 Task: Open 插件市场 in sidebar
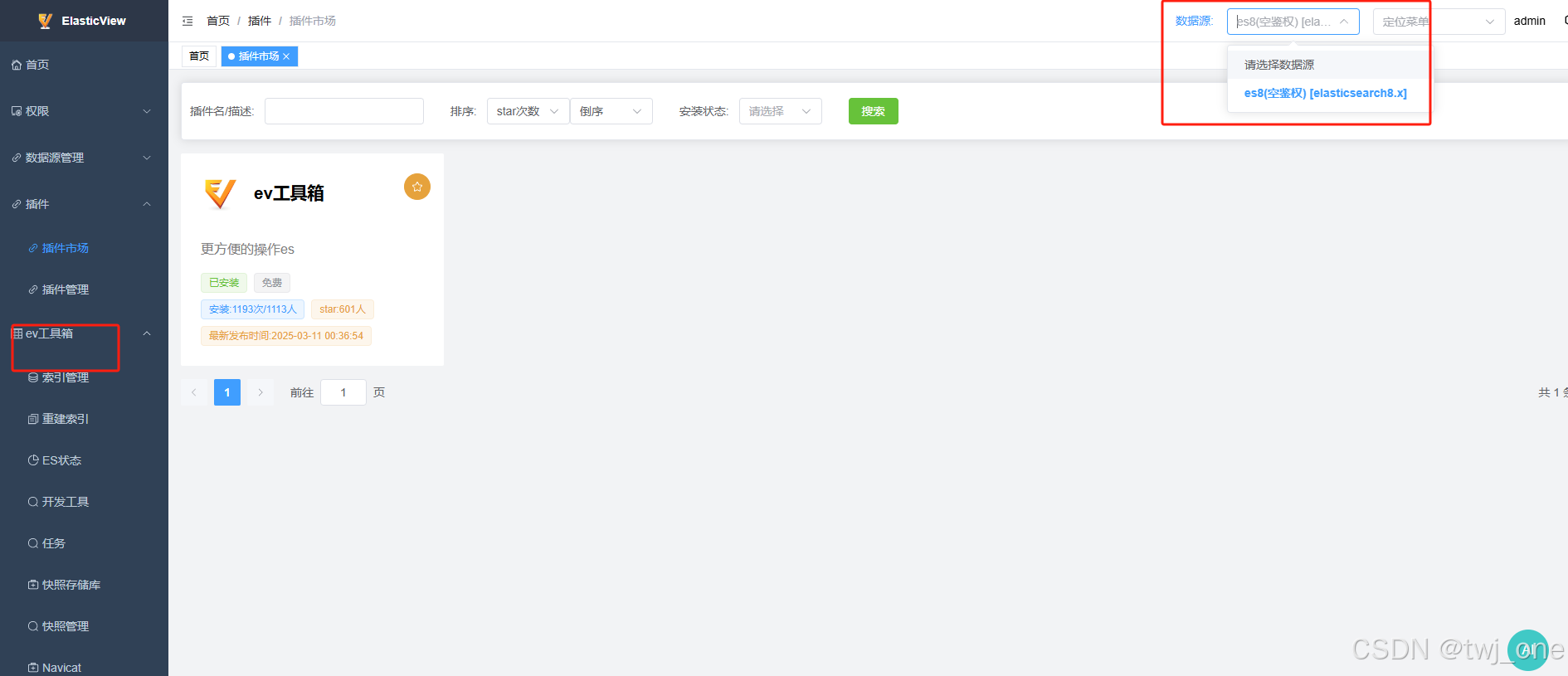click(66, 248)
